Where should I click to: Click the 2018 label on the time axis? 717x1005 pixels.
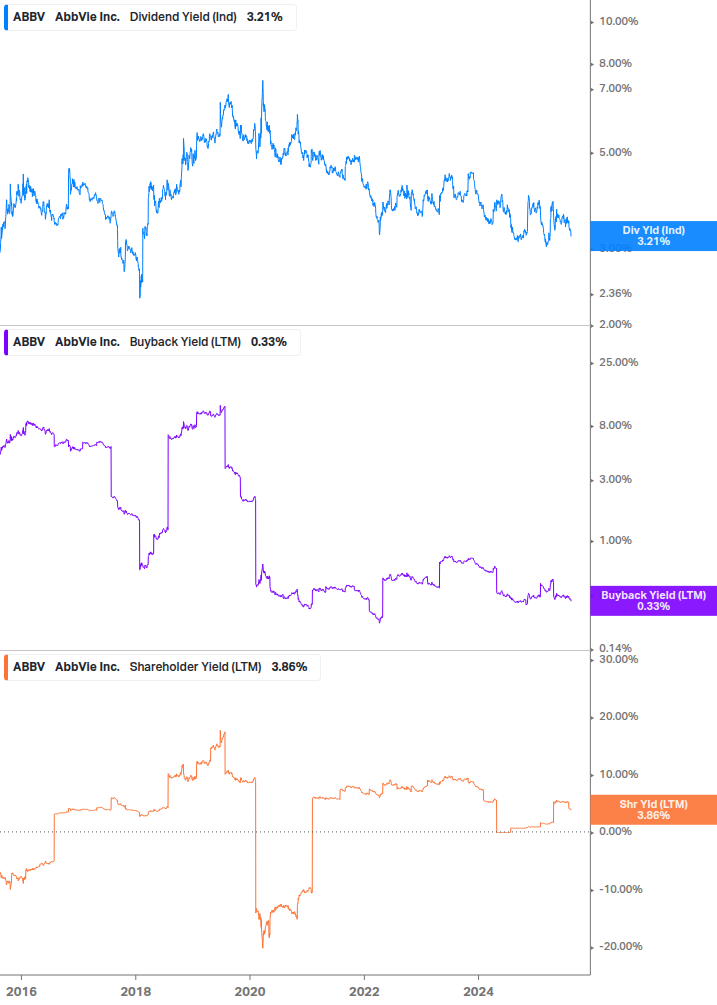(136, 992)
